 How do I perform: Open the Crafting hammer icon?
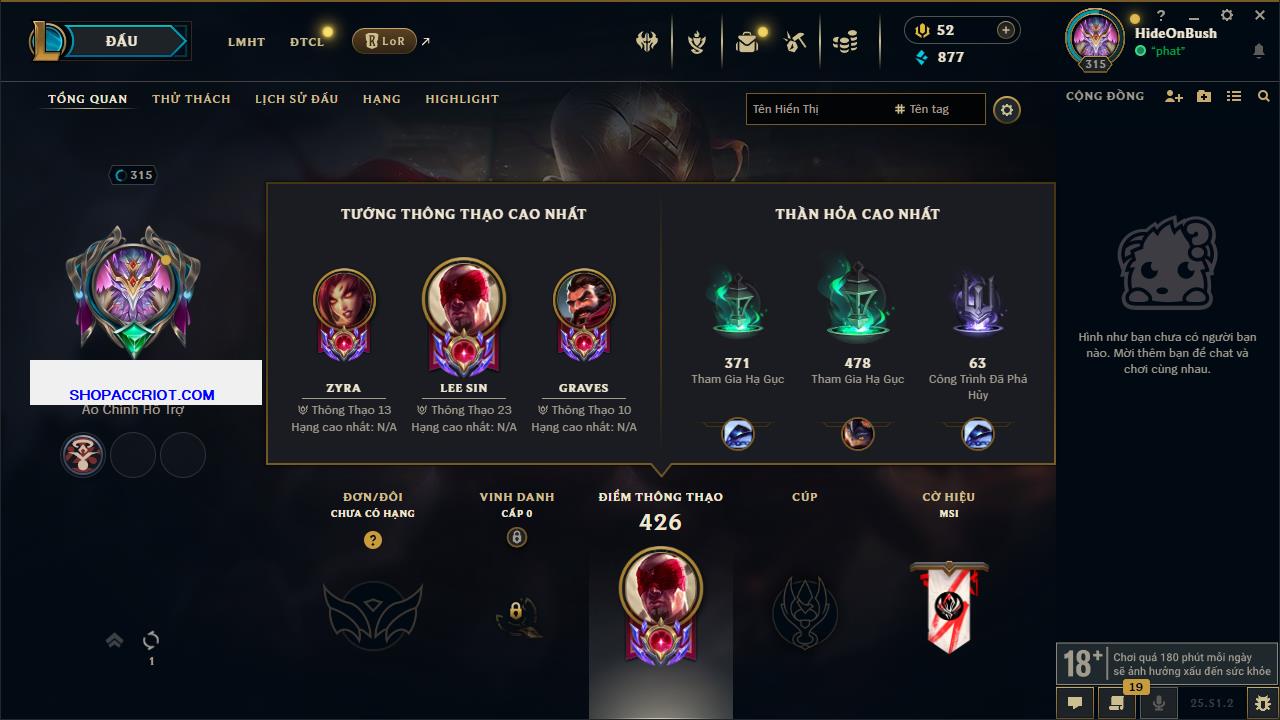coord(796,42)
